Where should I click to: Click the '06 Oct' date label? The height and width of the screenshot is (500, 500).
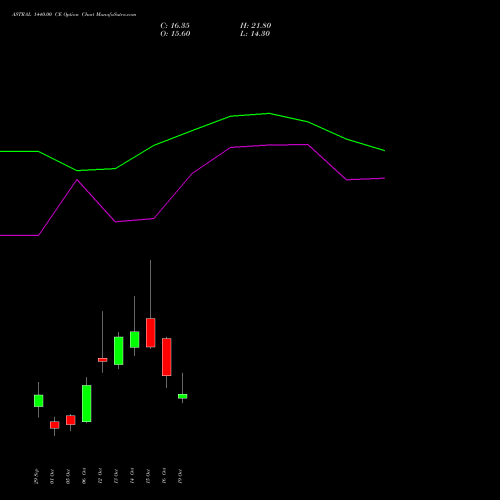coord(84,476)
